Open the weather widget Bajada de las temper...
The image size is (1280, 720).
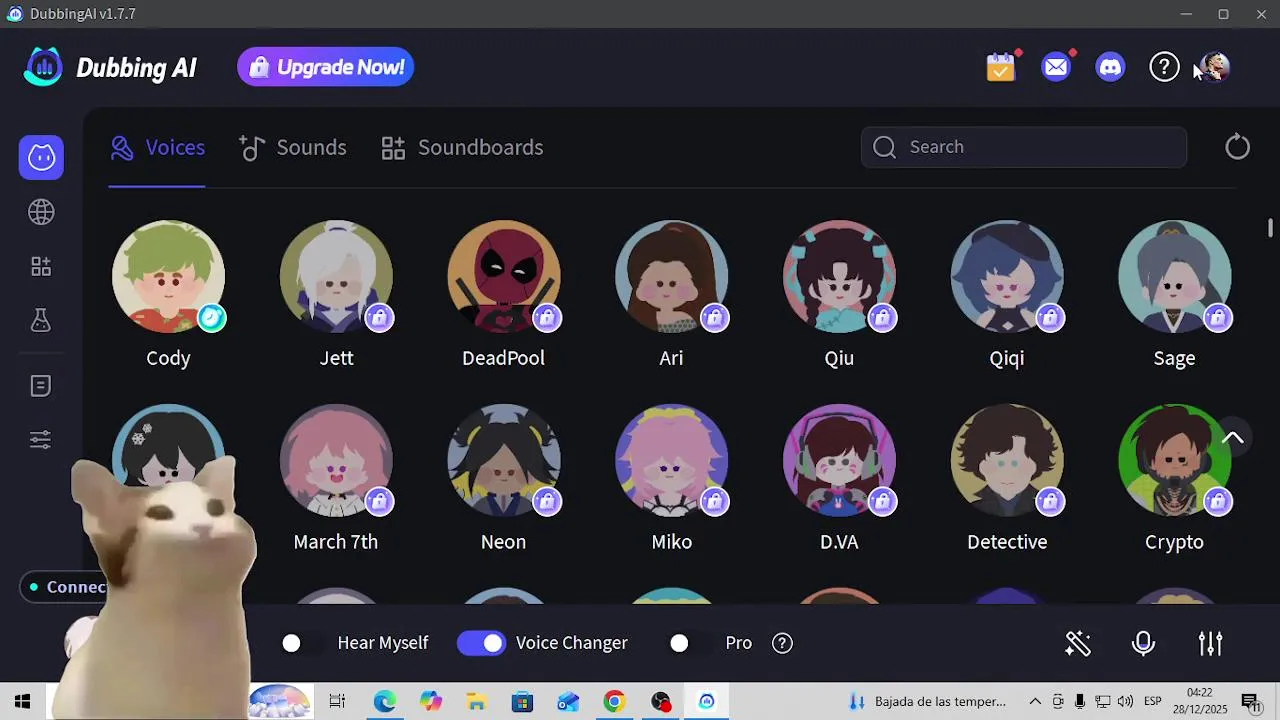coord(927,702)
